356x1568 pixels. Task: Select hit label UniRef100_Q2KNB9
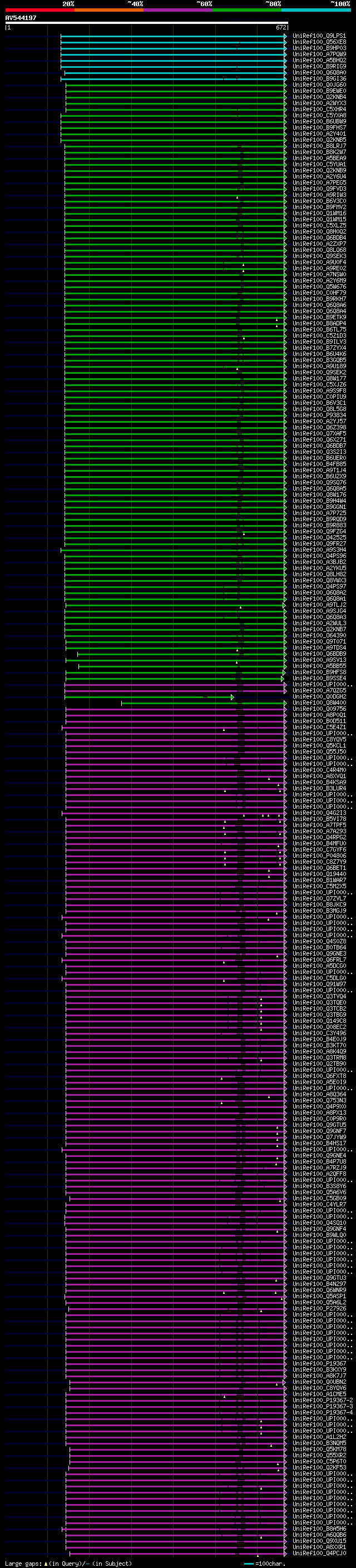[319, 170]
